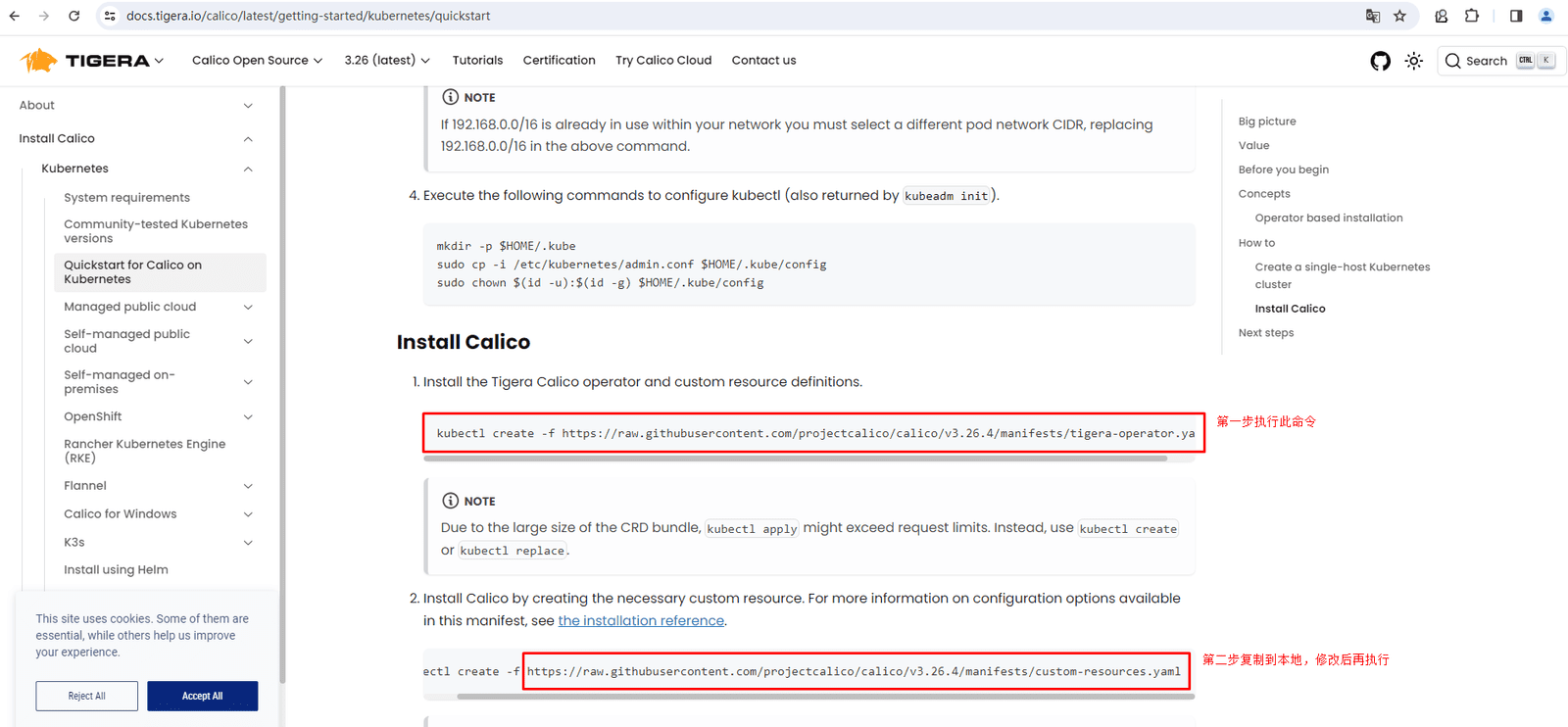Select Quickstart for Calico on Kubernetes

[x=160, y=272]
